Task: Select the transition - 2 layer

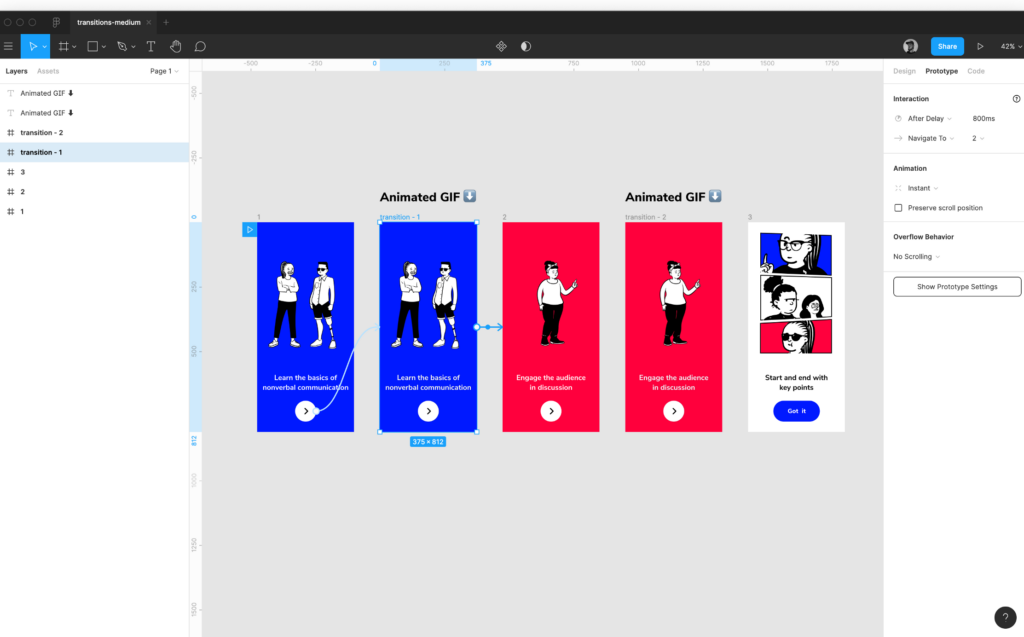Action: pyautogui.click(x=42, y=132)
